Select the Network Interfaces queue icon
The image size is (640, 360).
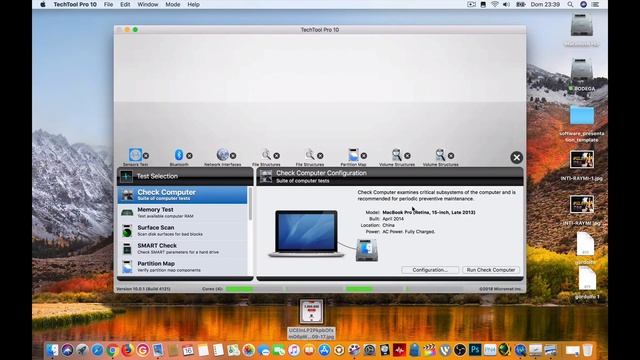pos(222,155)
